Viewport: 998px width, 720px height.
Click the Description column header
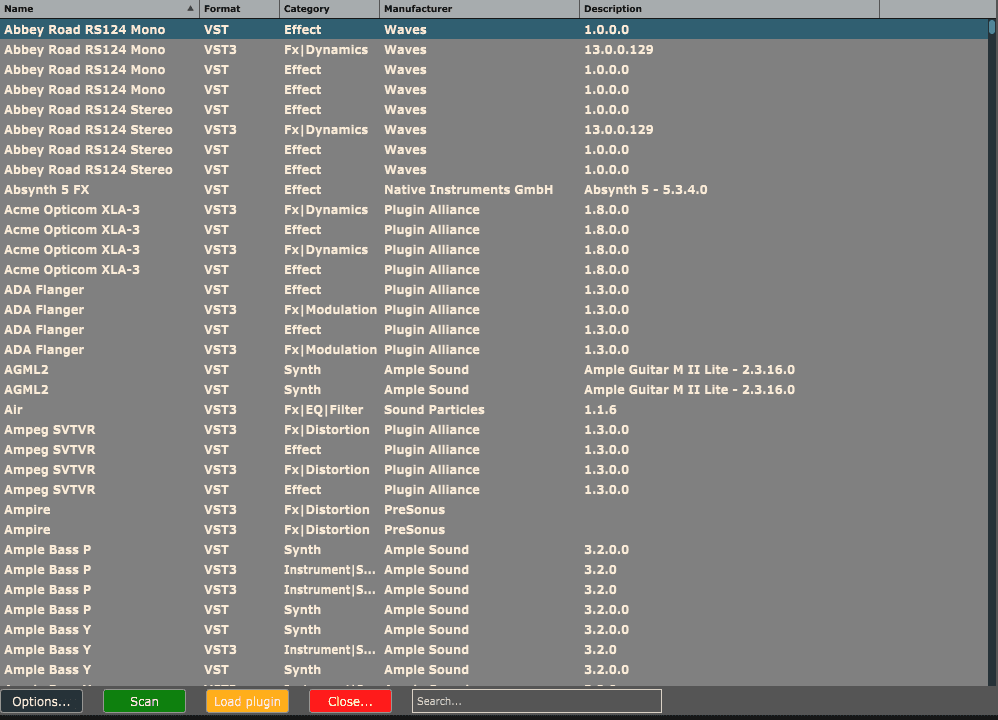729,9
